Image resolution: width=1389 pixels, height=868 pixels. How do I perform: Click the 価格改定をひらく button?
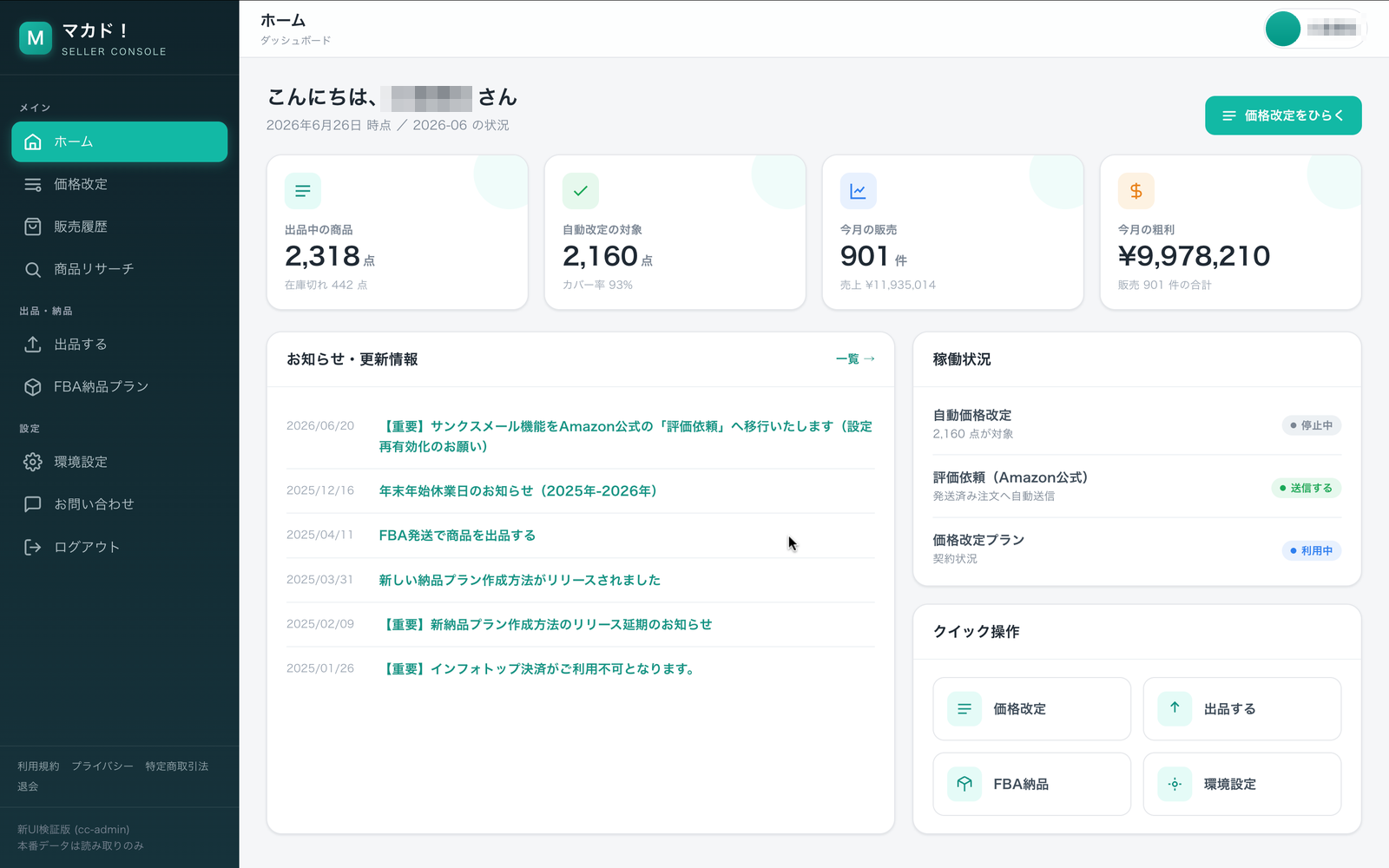(x=1283, y=115)
